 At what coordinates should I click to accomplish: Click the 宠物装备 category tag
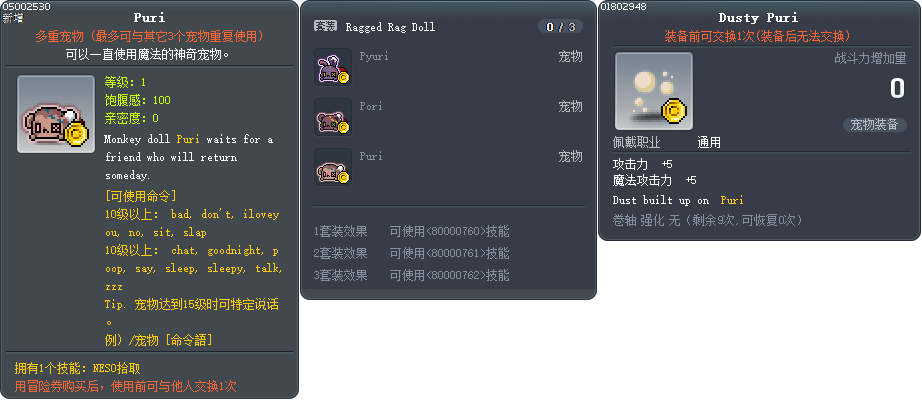pos(874,125)
